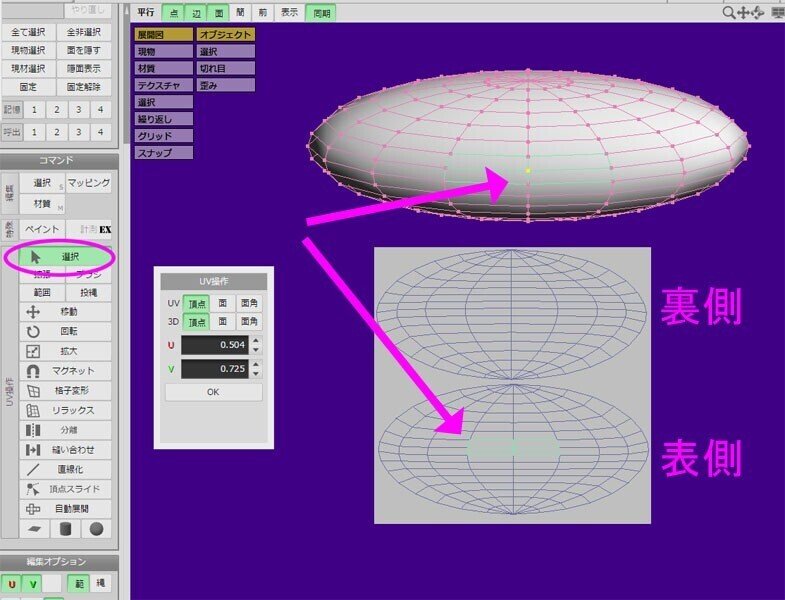Toggle 簡 simple display in view header
This screenshot has width=785, height=600.
pos(240,13)
